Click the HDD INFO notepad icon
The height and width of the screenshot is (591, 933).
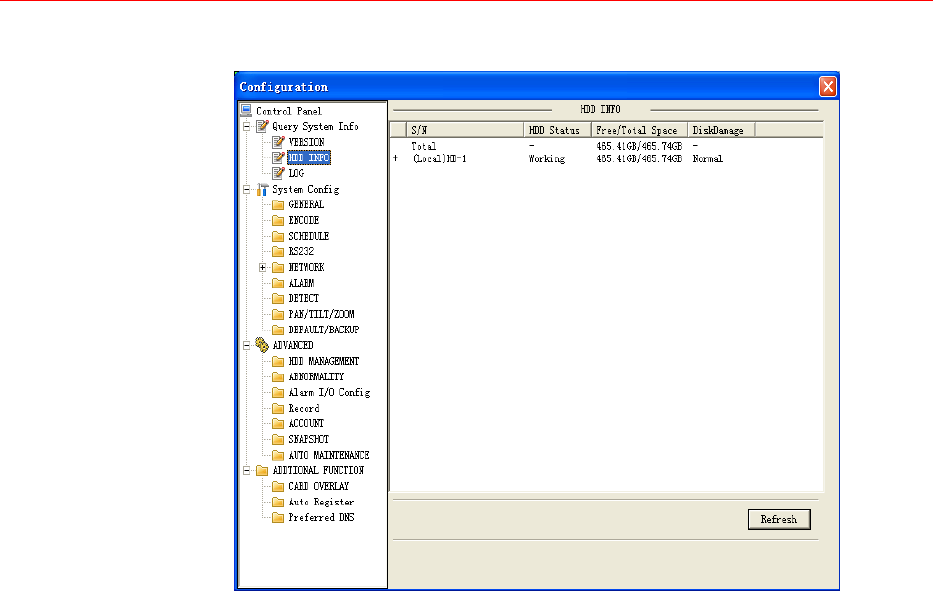coord(278,157)
